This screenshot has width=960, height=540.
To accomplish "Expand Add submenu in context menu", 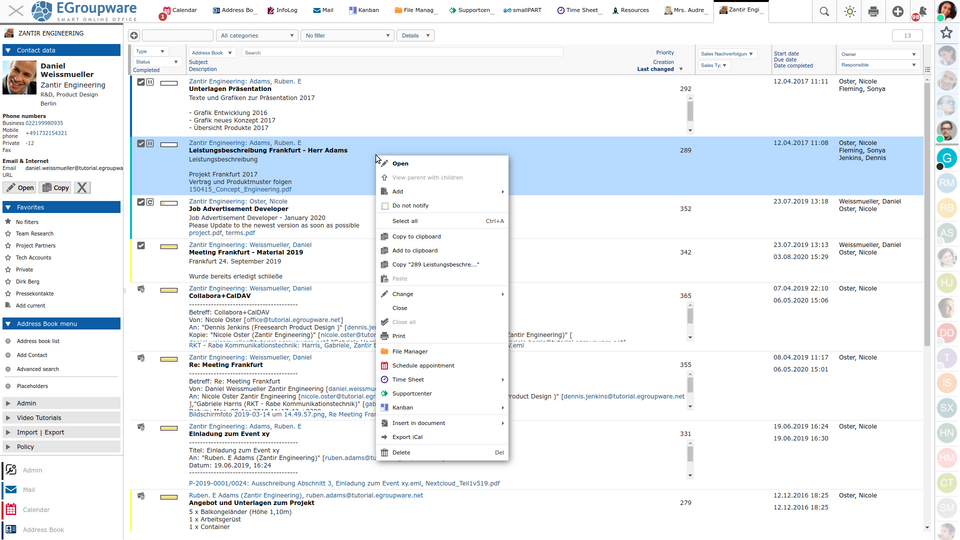I will 442,192.
